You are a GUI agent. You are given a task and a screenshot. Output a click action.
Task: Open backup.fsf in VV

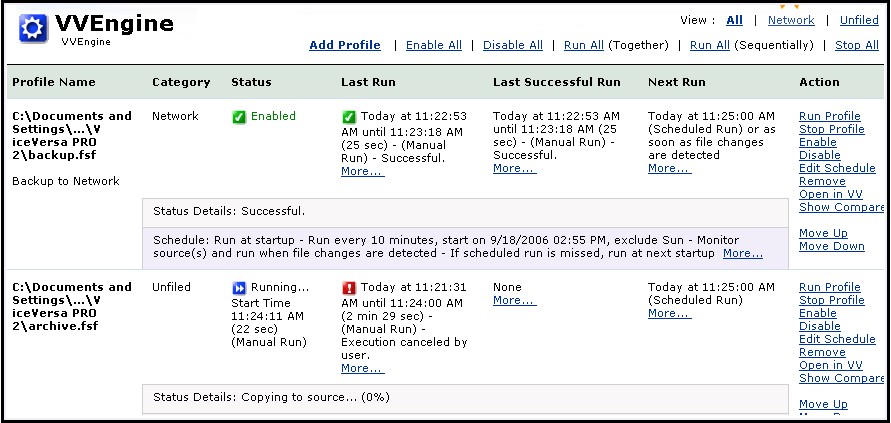point(831,194)
